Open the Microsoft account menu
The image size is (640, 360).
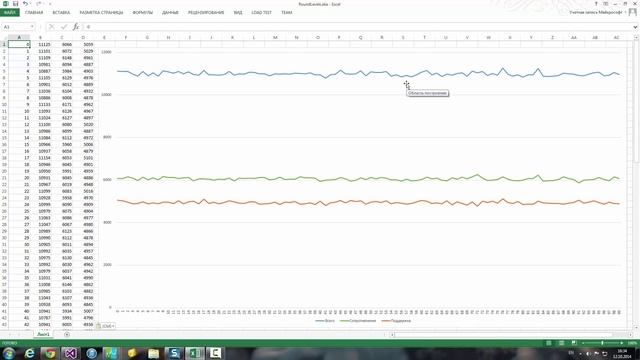(597, 13)
